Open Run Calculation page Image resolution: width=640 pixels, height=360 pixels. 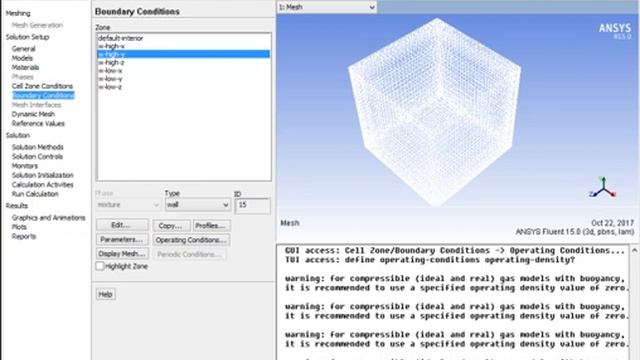35,194
